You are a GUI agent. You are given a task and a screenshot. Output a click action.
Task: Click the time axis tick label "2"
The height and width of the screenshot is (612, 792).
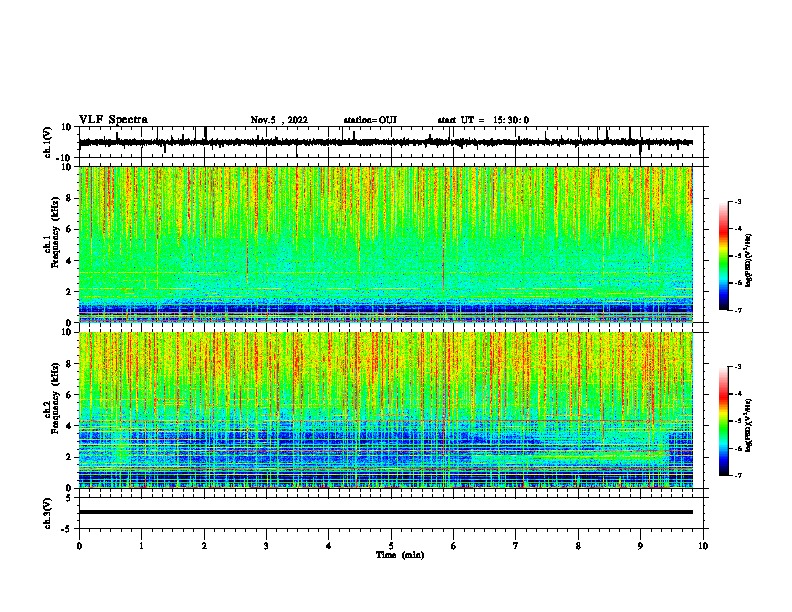tap(204, 546)
